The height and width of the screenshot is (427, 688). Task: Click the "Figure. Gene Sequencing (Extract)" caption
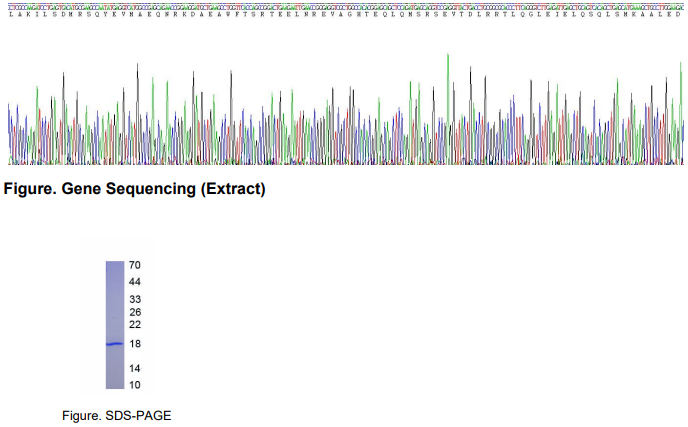[x=134, y=189]
